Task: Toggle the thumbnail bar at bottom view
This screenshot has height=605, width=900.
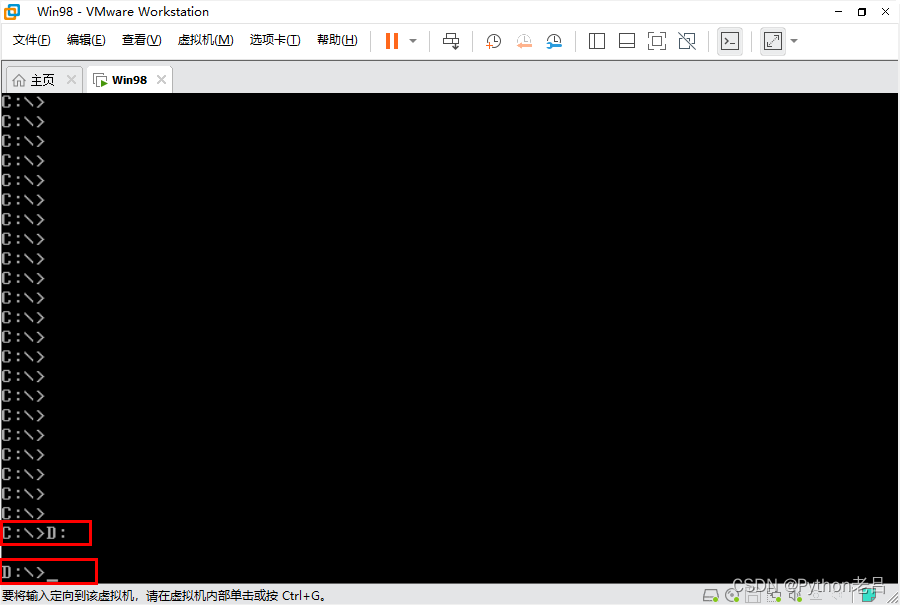Action: coord(627,41)
